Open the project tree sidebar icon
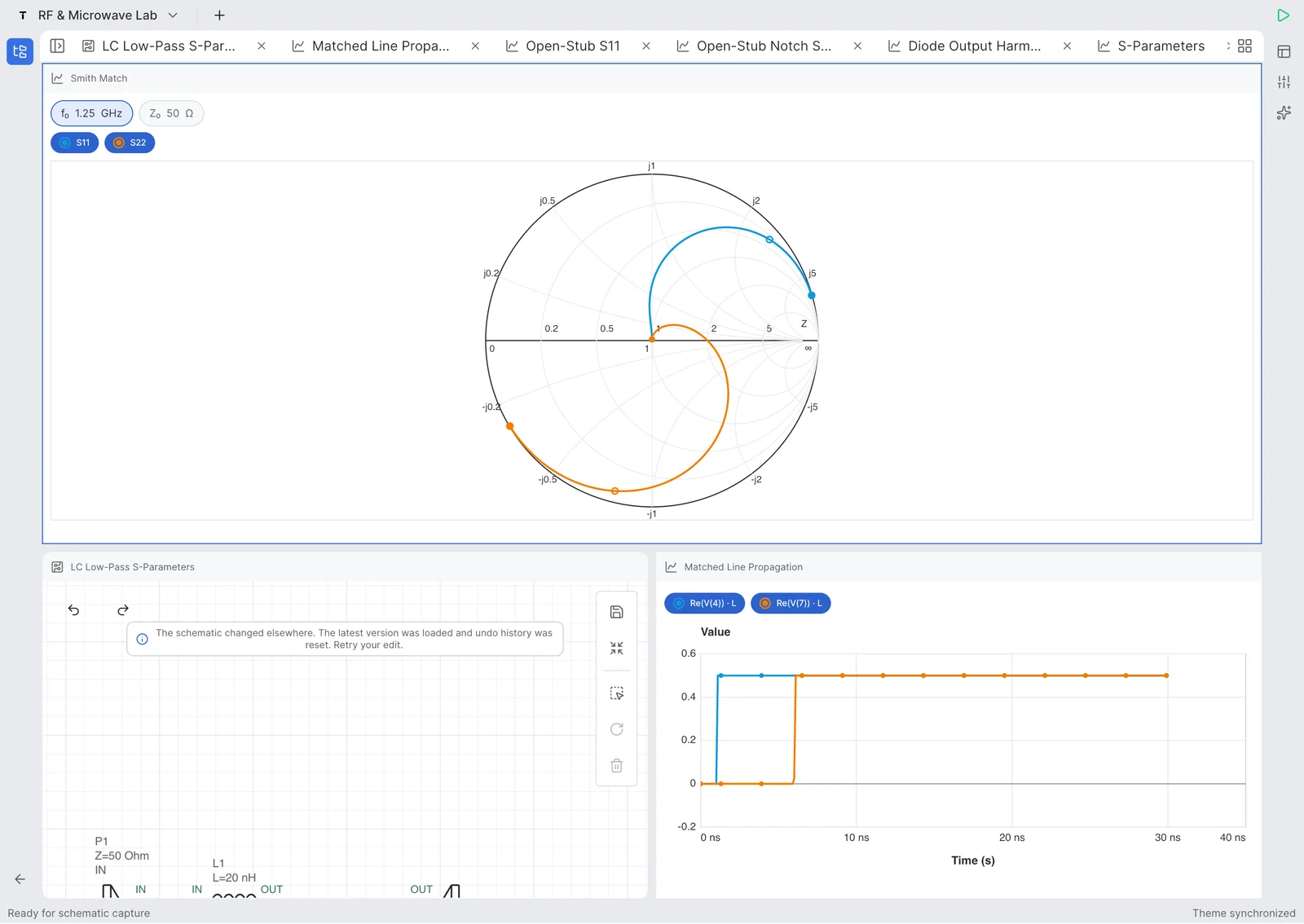The image size is (1304, 924). (20, 51)
